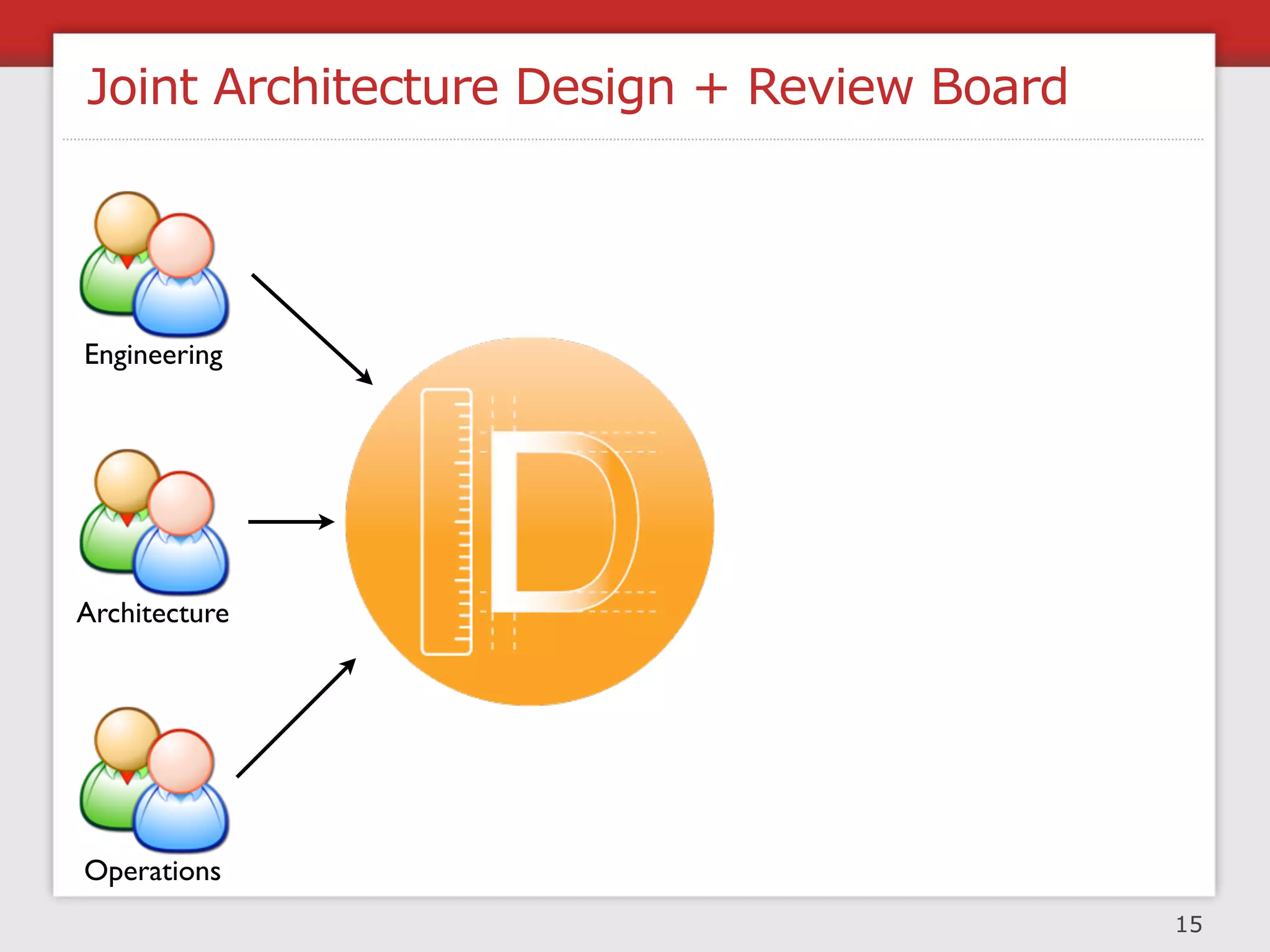1270x952 pixels.
Task: Click slide number 15
Action: tap(1188, 924)
